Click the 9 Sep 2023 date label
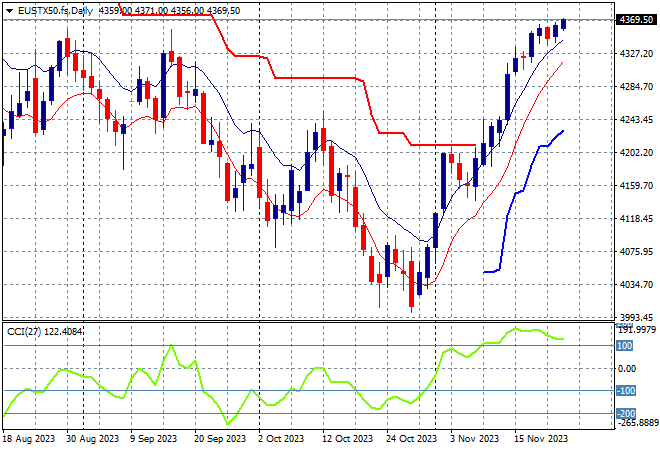 (153, 439)
